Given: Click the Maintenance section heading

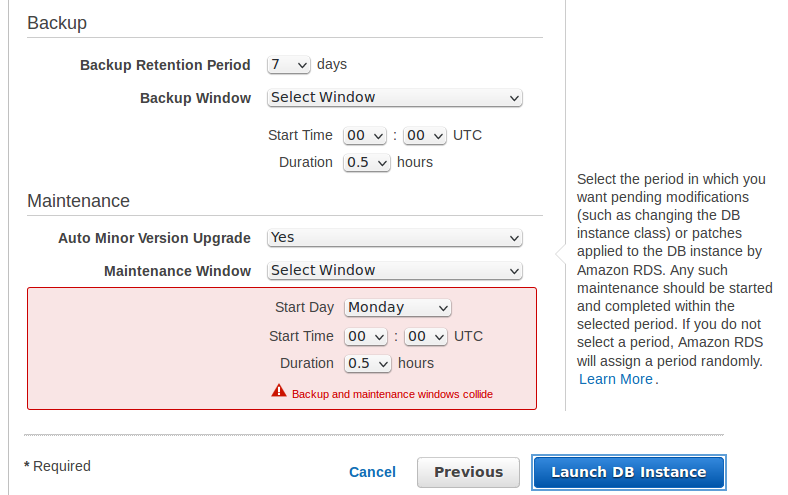Looking at the screenshot, I should coord(78,201).
